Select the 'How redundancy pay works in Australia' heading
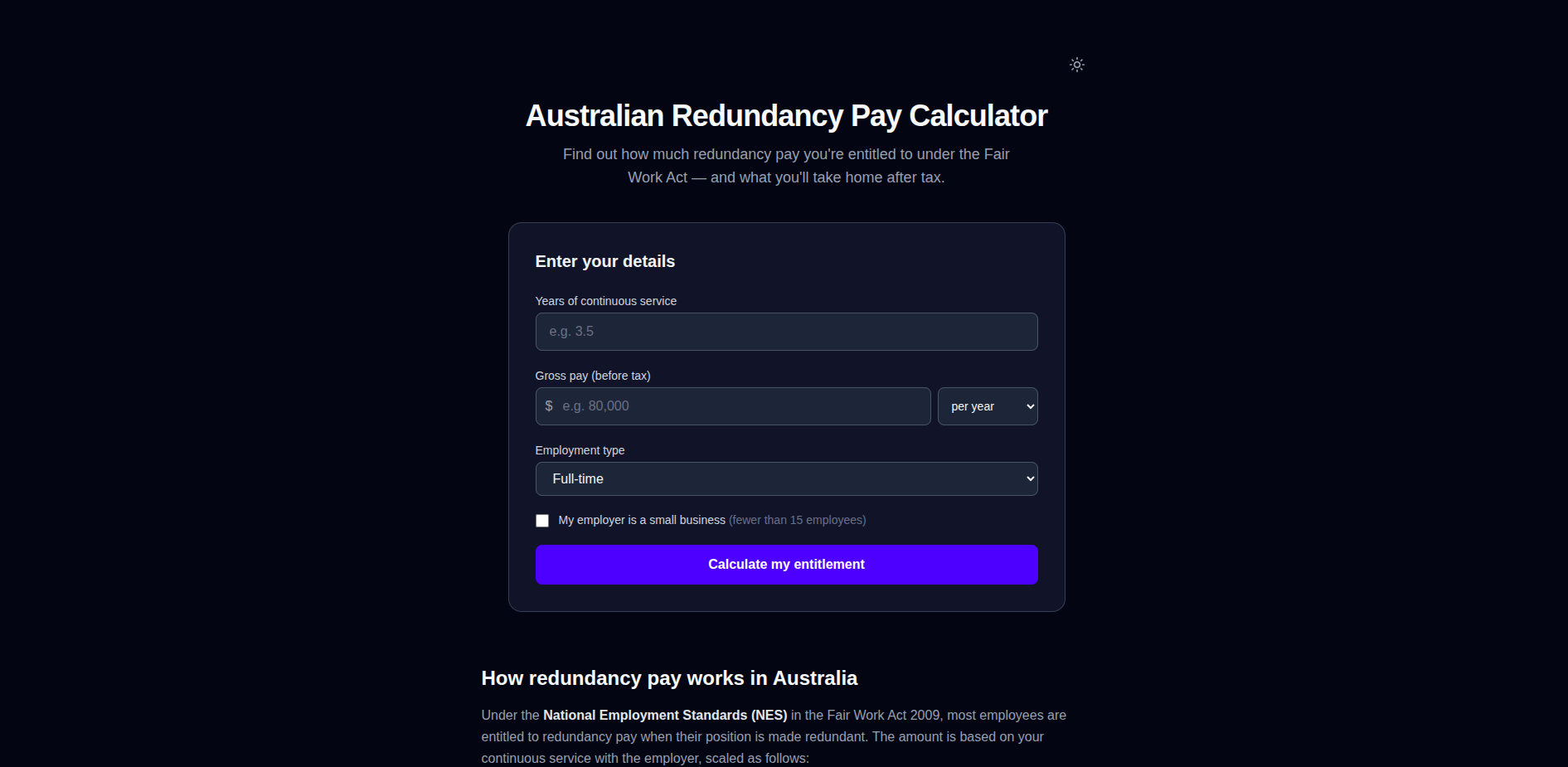 [x=669, y=678]
